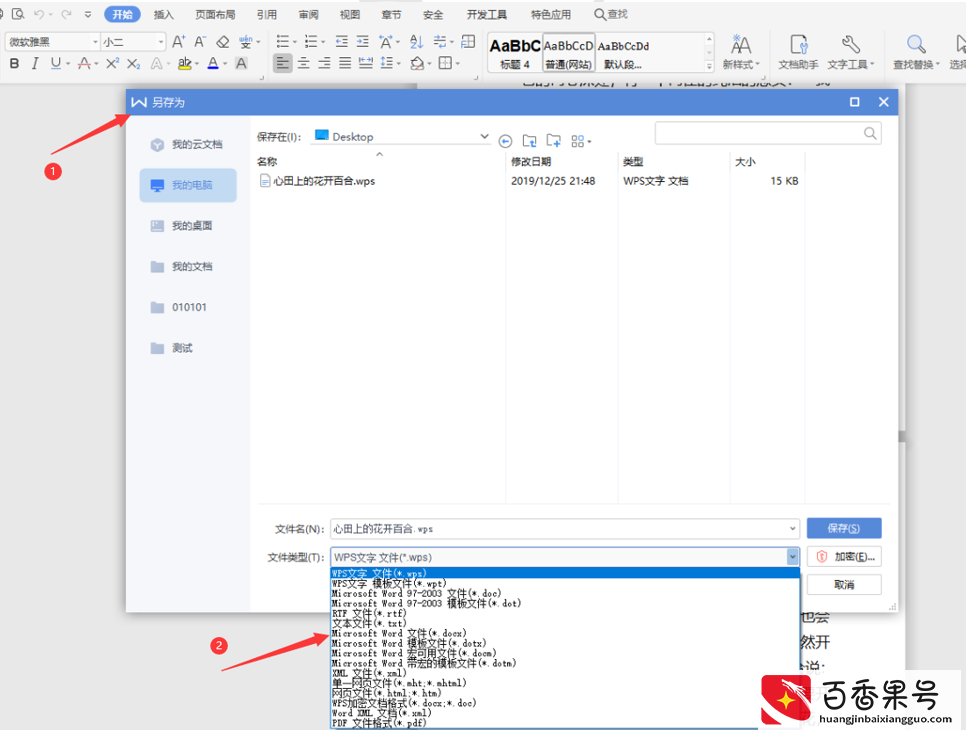Sort files by modified date column
Screen dimensions: 966x730
coord(531,161)
